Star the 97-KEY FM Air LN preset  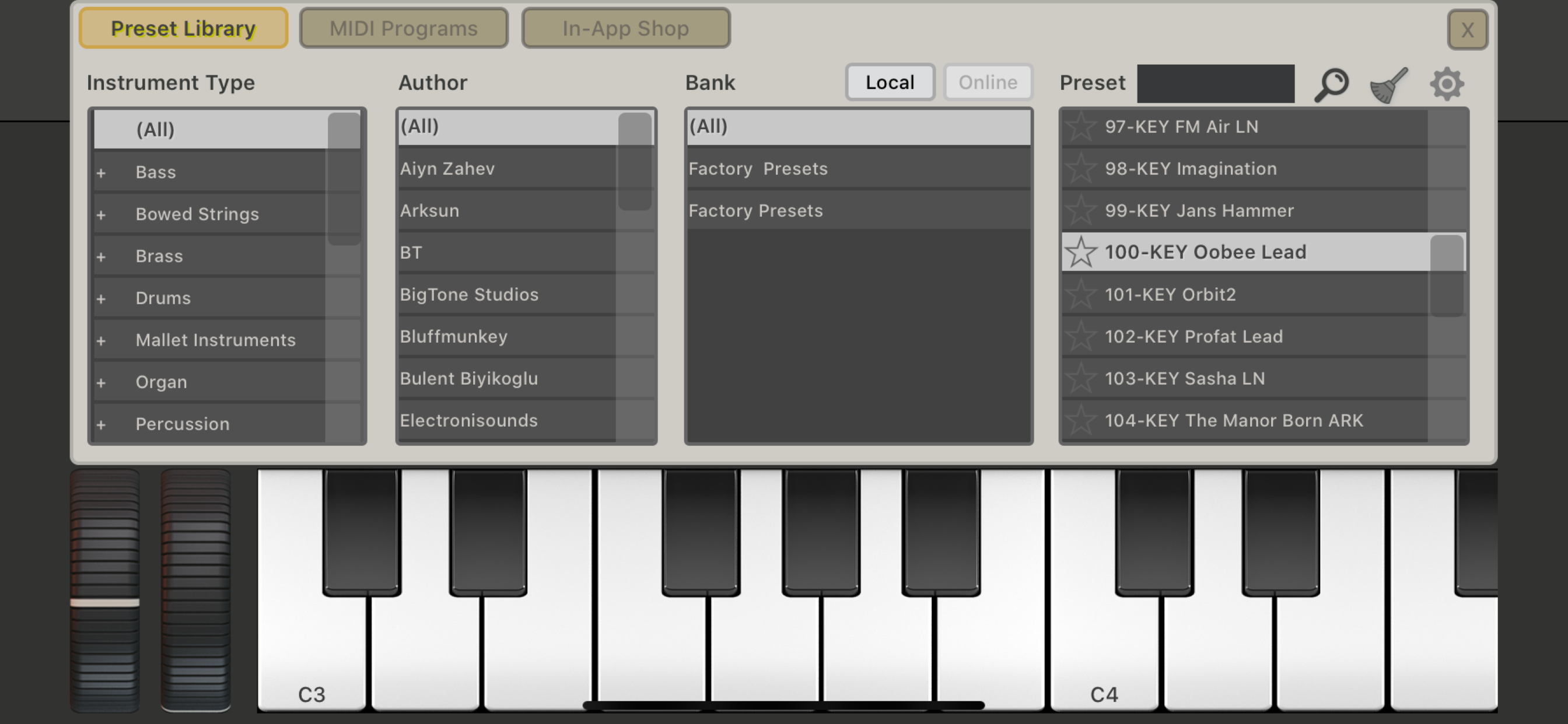(x=1081, y=126)
